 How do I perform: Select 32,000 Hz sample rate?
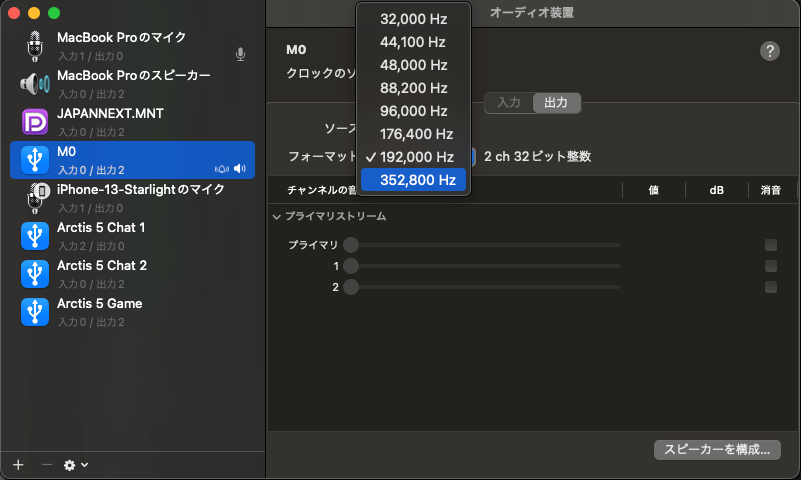[413, 19]
